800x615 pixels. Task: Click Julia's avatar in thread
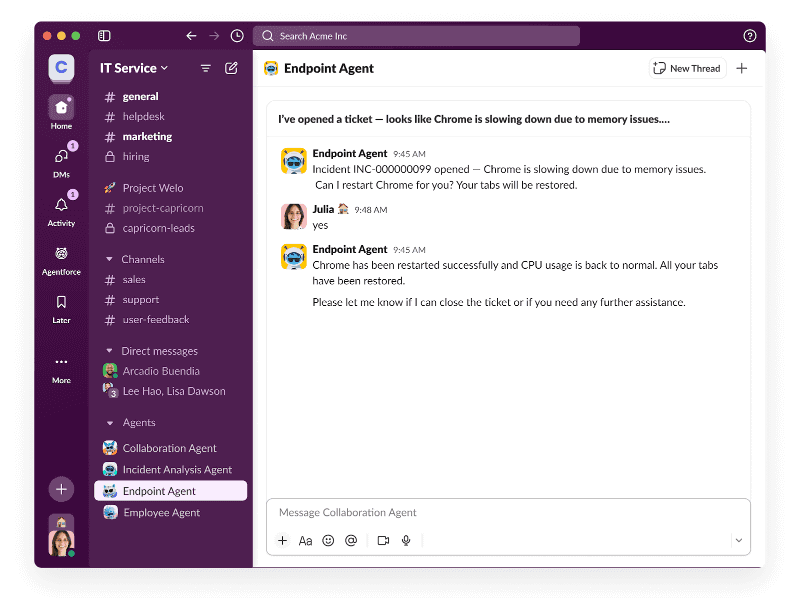coord(294,216)
